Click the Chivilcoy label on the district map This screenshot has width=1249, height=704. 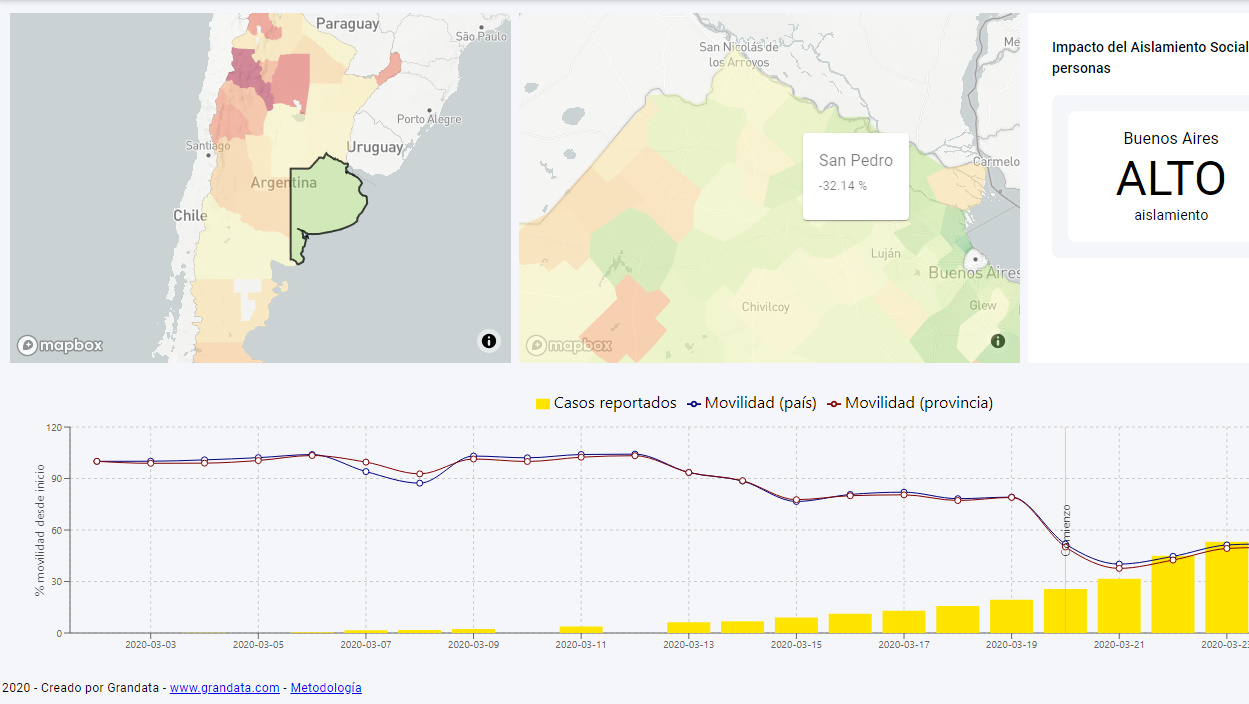(x=765, y=307)
